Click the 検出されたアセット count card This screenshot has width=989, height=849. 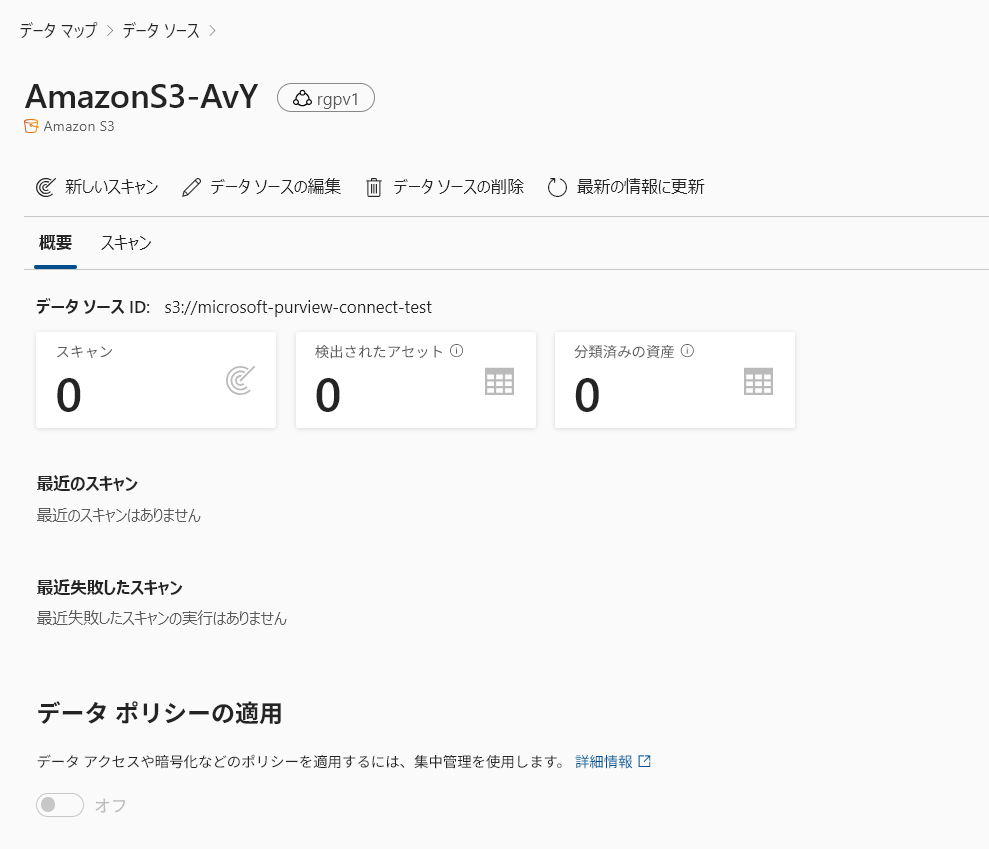pyautogui.click(x=415, y=380)
